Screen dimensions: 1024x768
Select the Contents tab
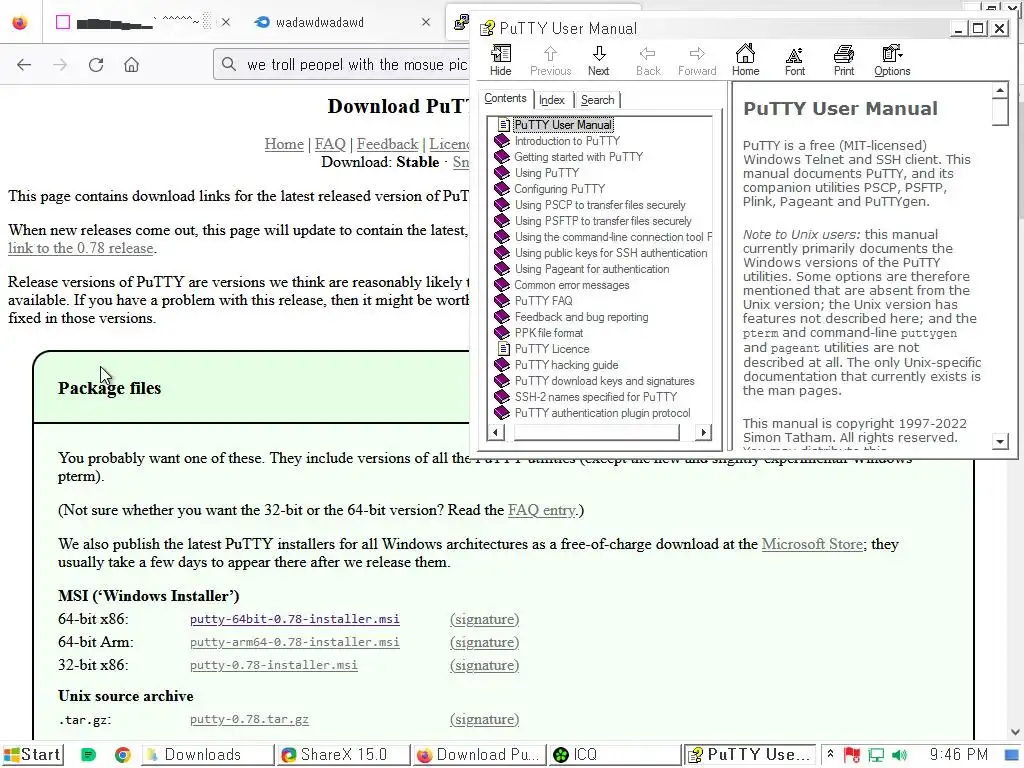pos(505,98)
